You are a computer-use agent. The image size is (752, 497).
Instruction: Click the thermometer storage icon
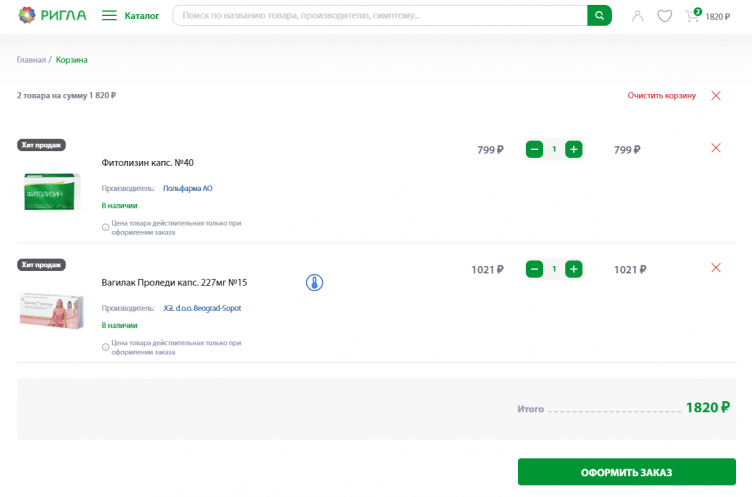click(314, 283)
